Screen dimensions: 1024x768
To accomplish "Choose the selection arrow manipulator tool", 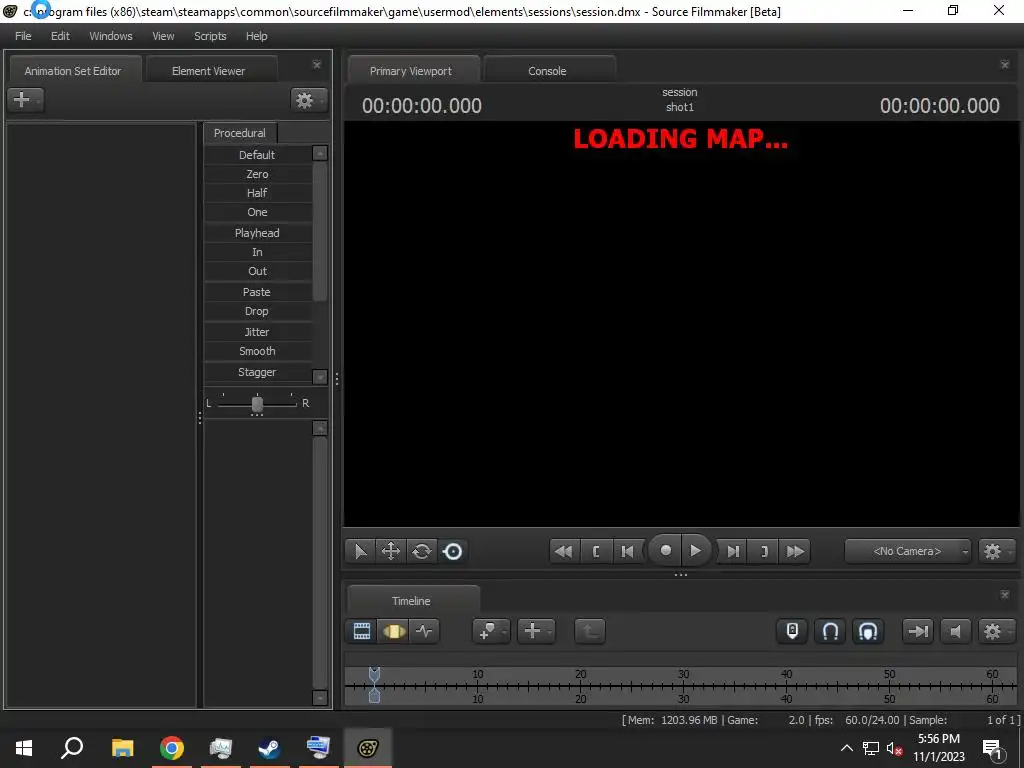I will click(x=360, y=551).
